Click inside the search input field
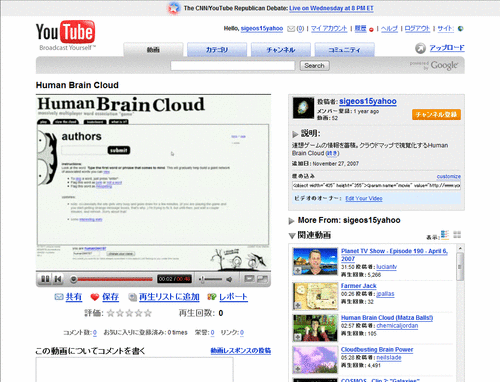Screen dimensions: 500x382 point(233,66)
